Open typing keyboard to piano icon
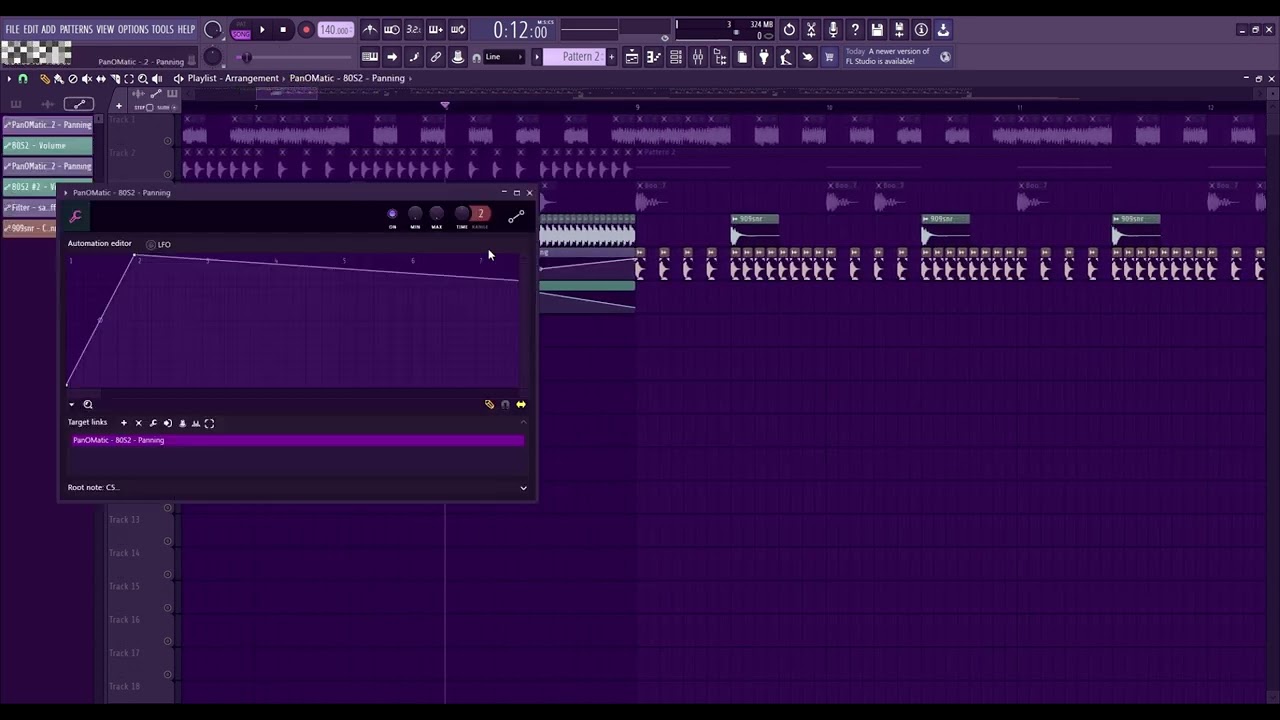1280x720 pixels. coord(370,57)
